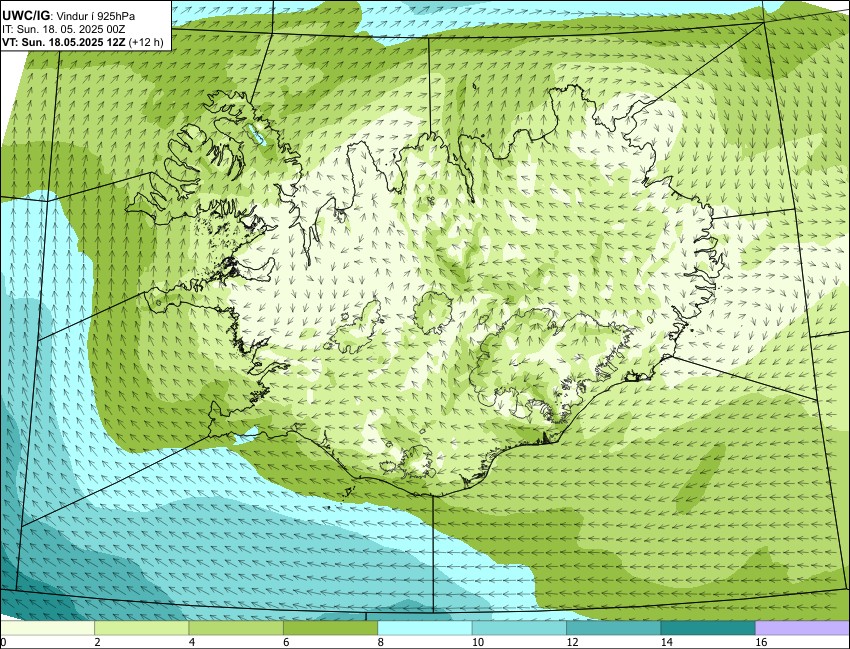Click the 'VT: Sun. 18.05.2025 12Z' line

(63, 43)
